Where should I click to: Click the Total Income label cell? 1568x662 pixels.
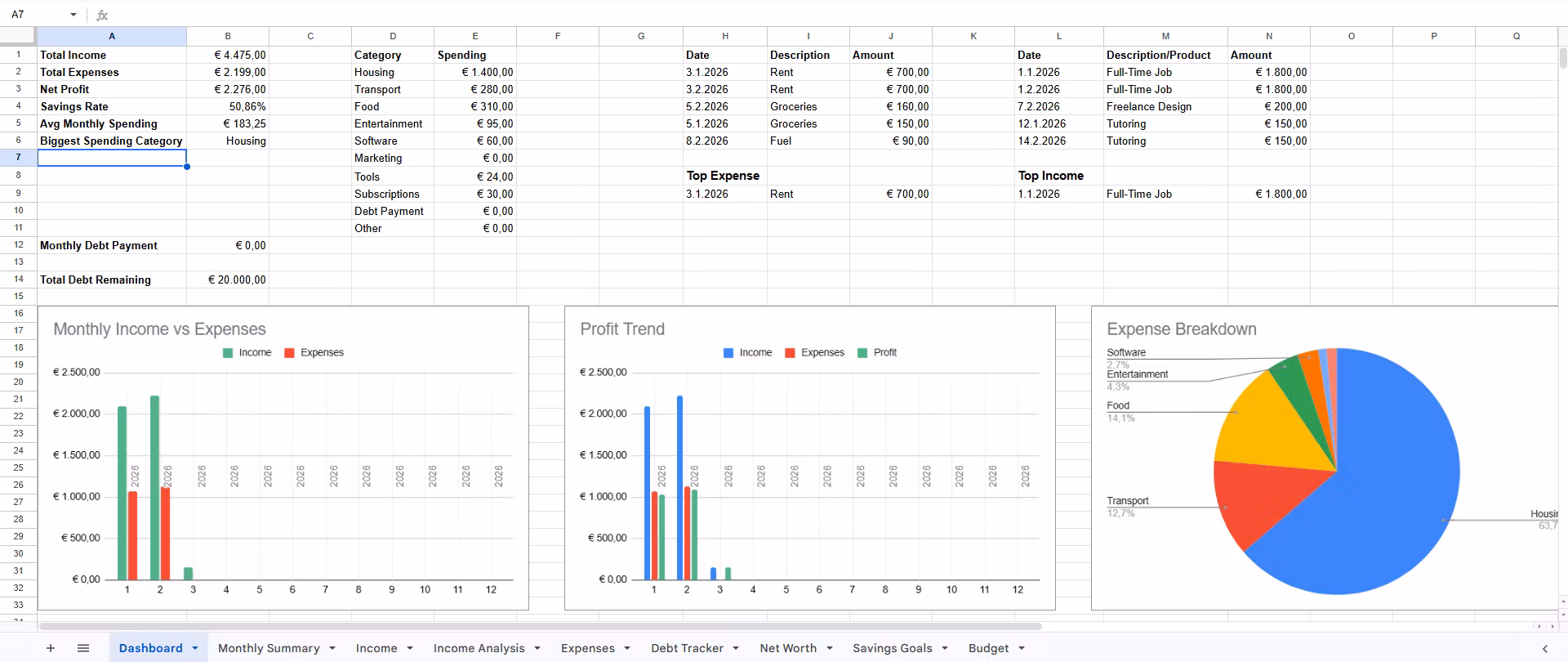[x=112, y=55]
